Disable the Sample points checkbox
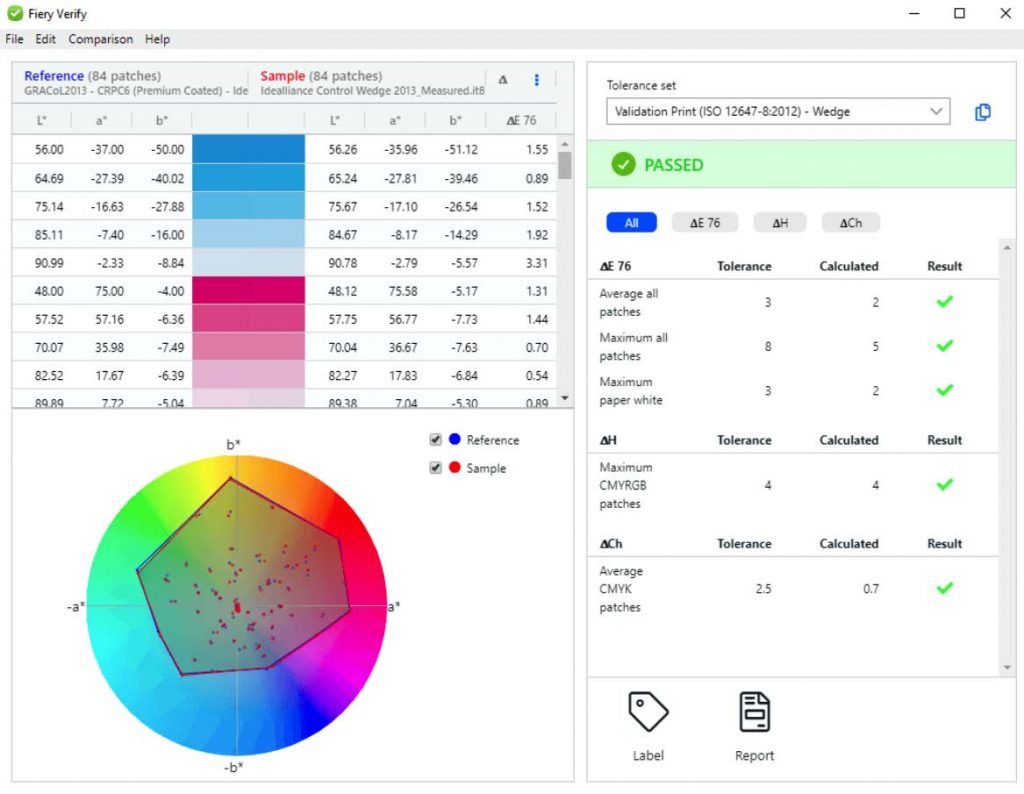 435,466
